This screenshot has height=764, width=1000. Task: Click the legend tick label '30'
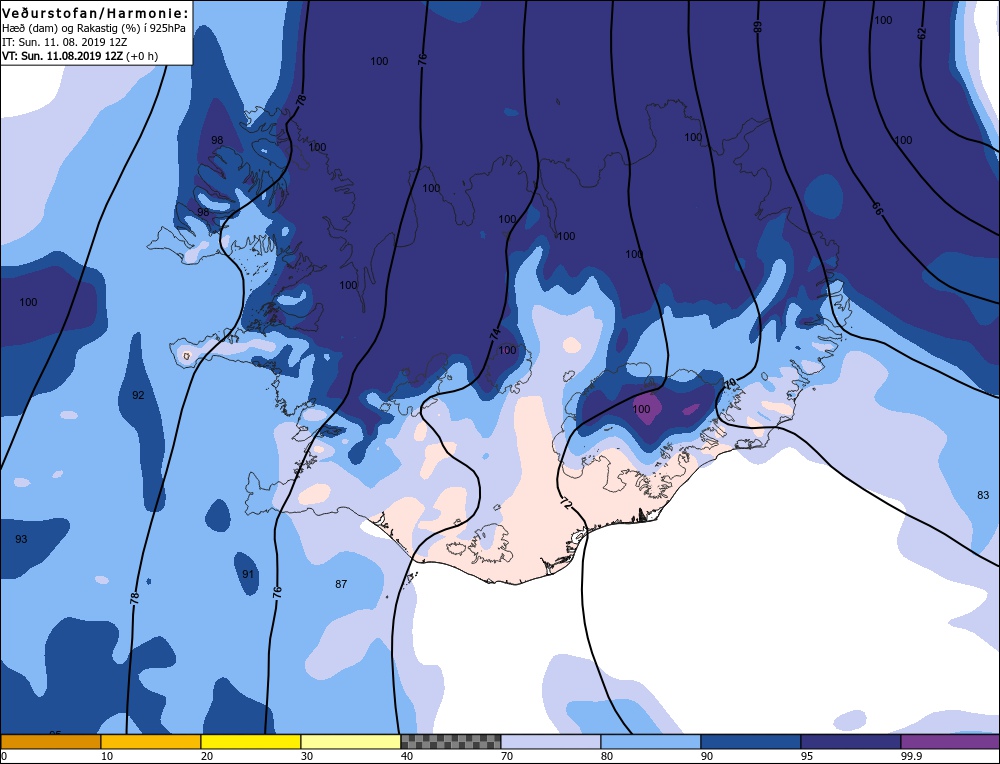[307, 756]
